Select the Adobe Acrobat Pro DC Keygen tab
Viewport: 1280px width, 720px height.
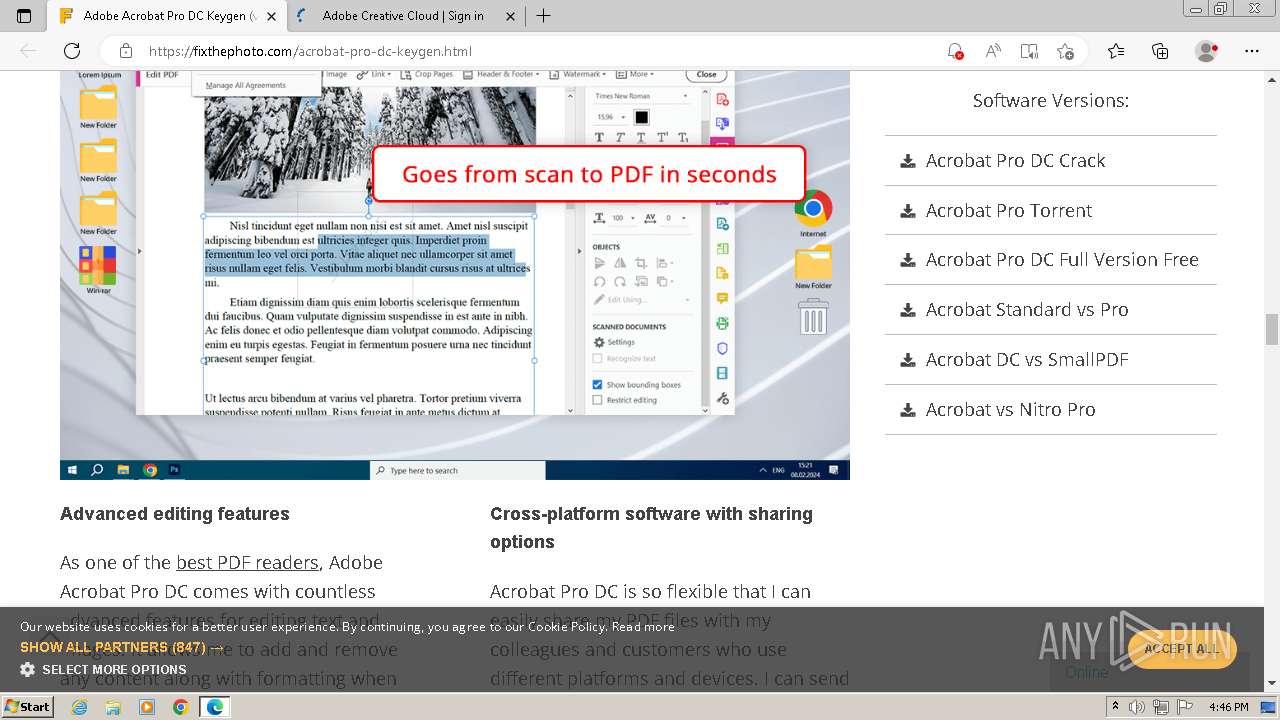(x=168, y=16)
